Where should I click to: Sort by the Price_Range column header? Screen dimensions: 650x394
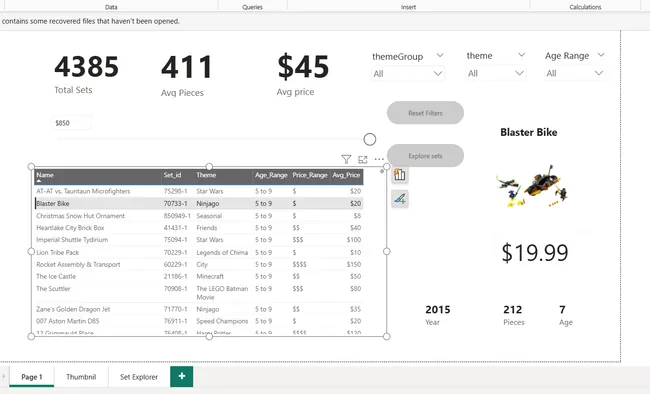coord(310,175)
